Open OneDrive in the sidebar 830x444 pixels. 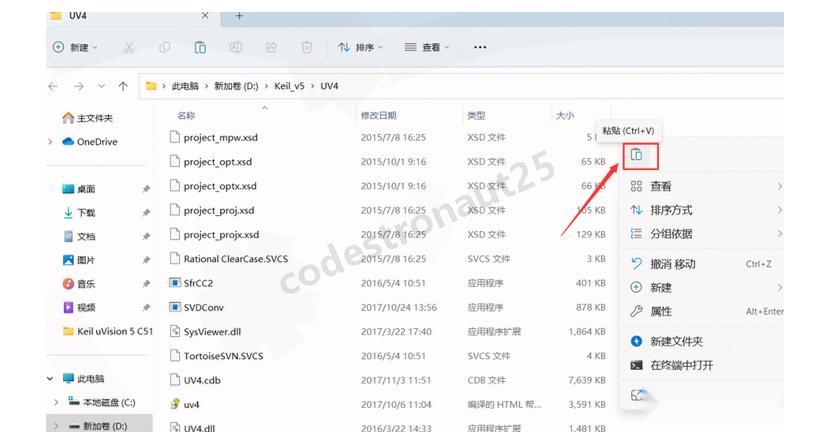pyautogui.click(x=90, y=142)
